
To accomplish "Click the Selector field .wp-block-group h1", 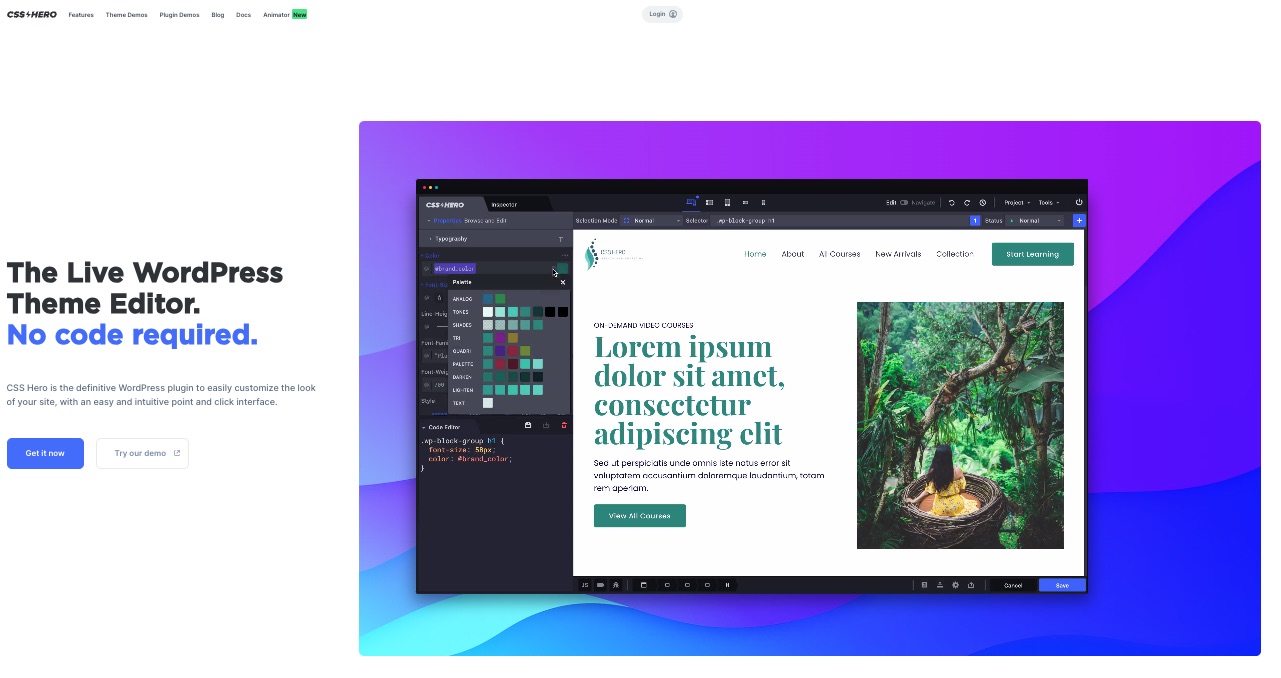I will pos(840,220).
